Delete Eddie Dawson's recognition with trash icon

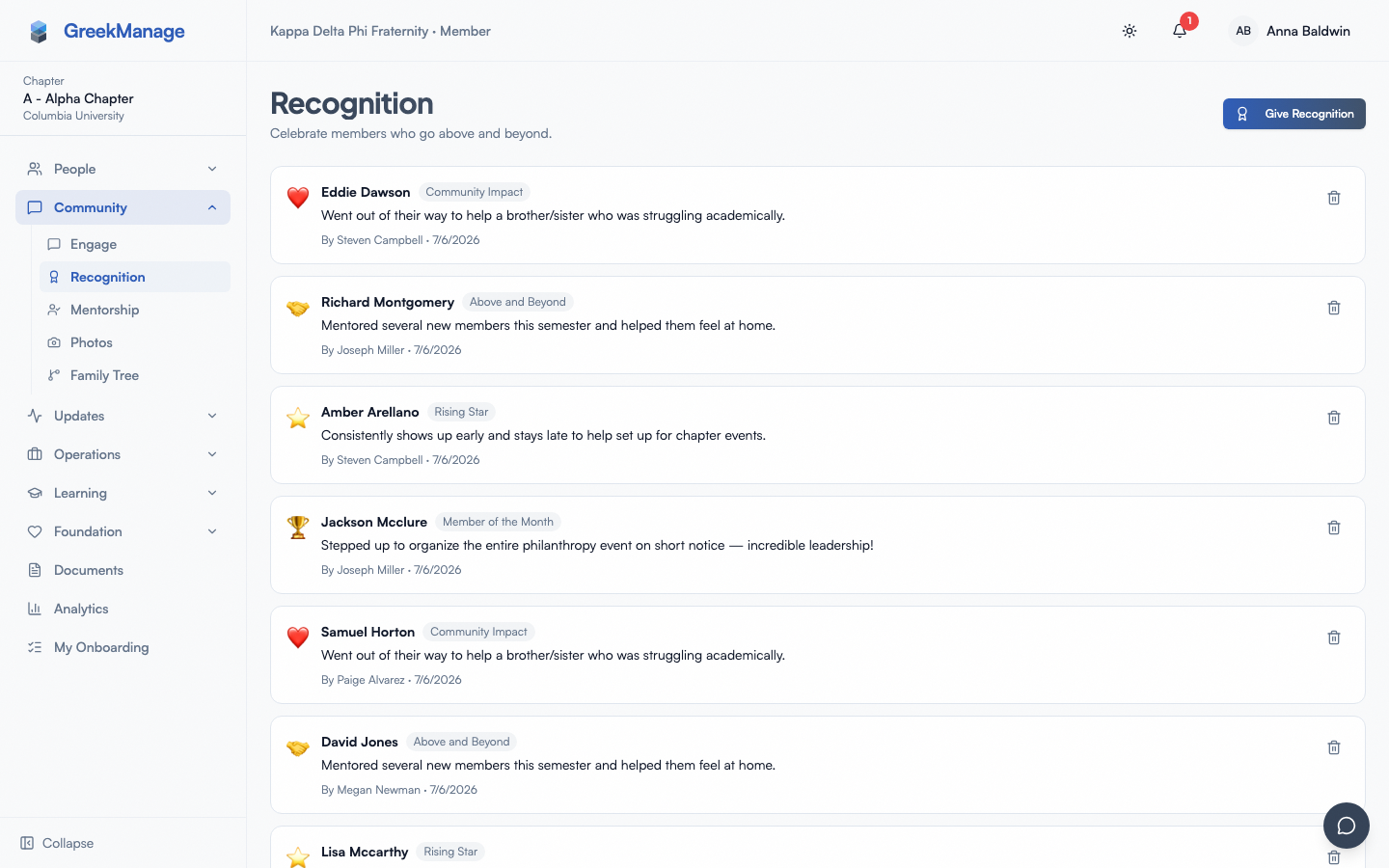1334,198
